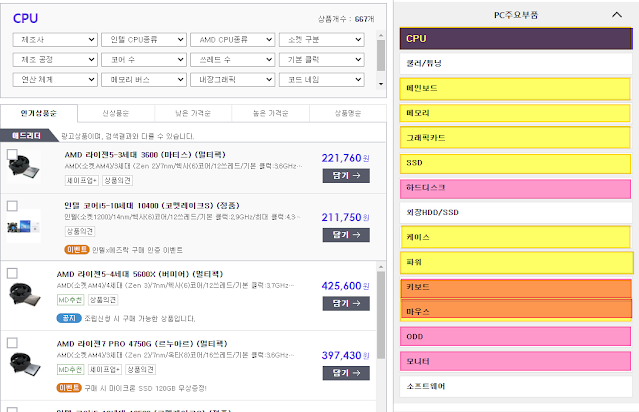This screenshot has height=412, width=639.
Task: Open the 소켓 구분 dropdown
Action: (322, 40)
